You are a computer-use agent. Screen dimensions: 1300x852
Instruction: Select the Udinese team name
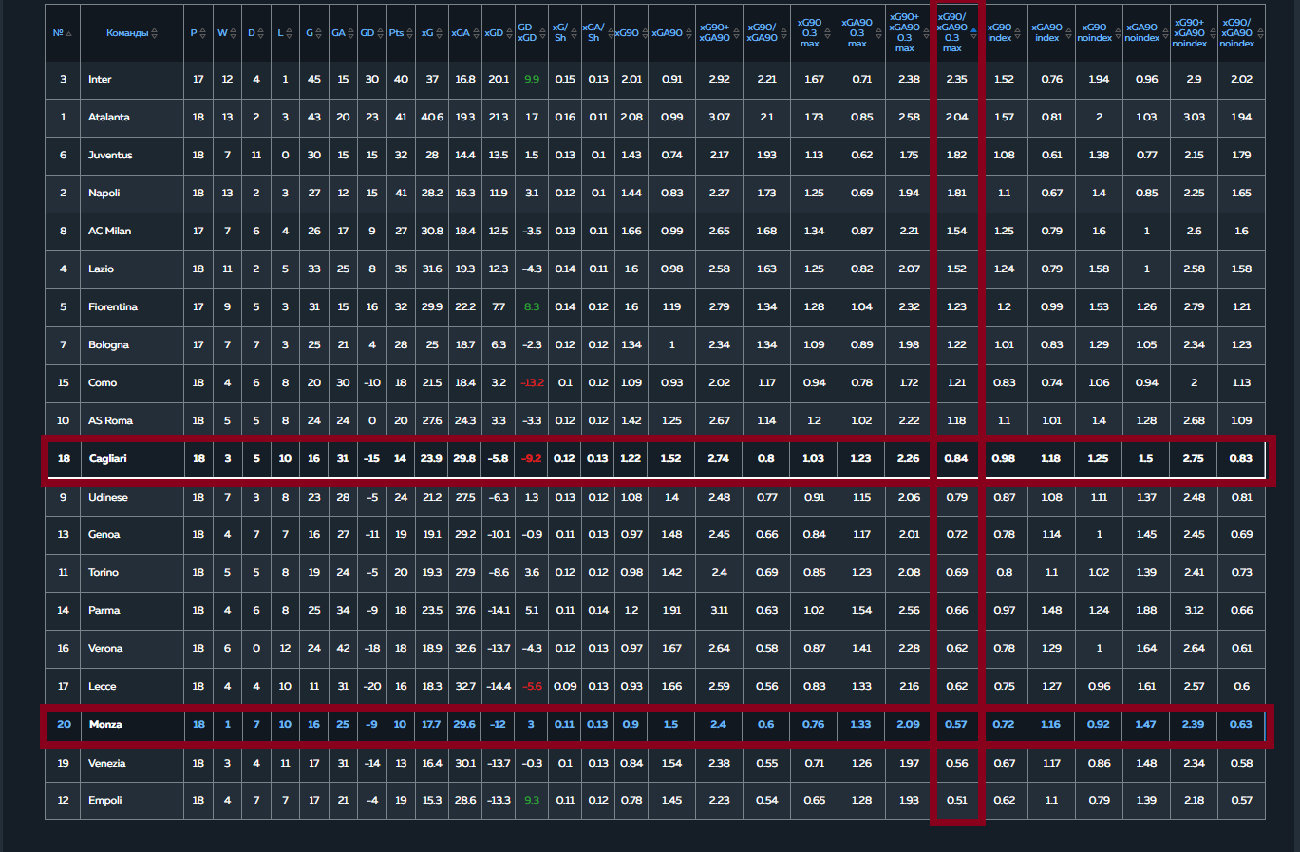pyautogui.click(x=108, y=497)
